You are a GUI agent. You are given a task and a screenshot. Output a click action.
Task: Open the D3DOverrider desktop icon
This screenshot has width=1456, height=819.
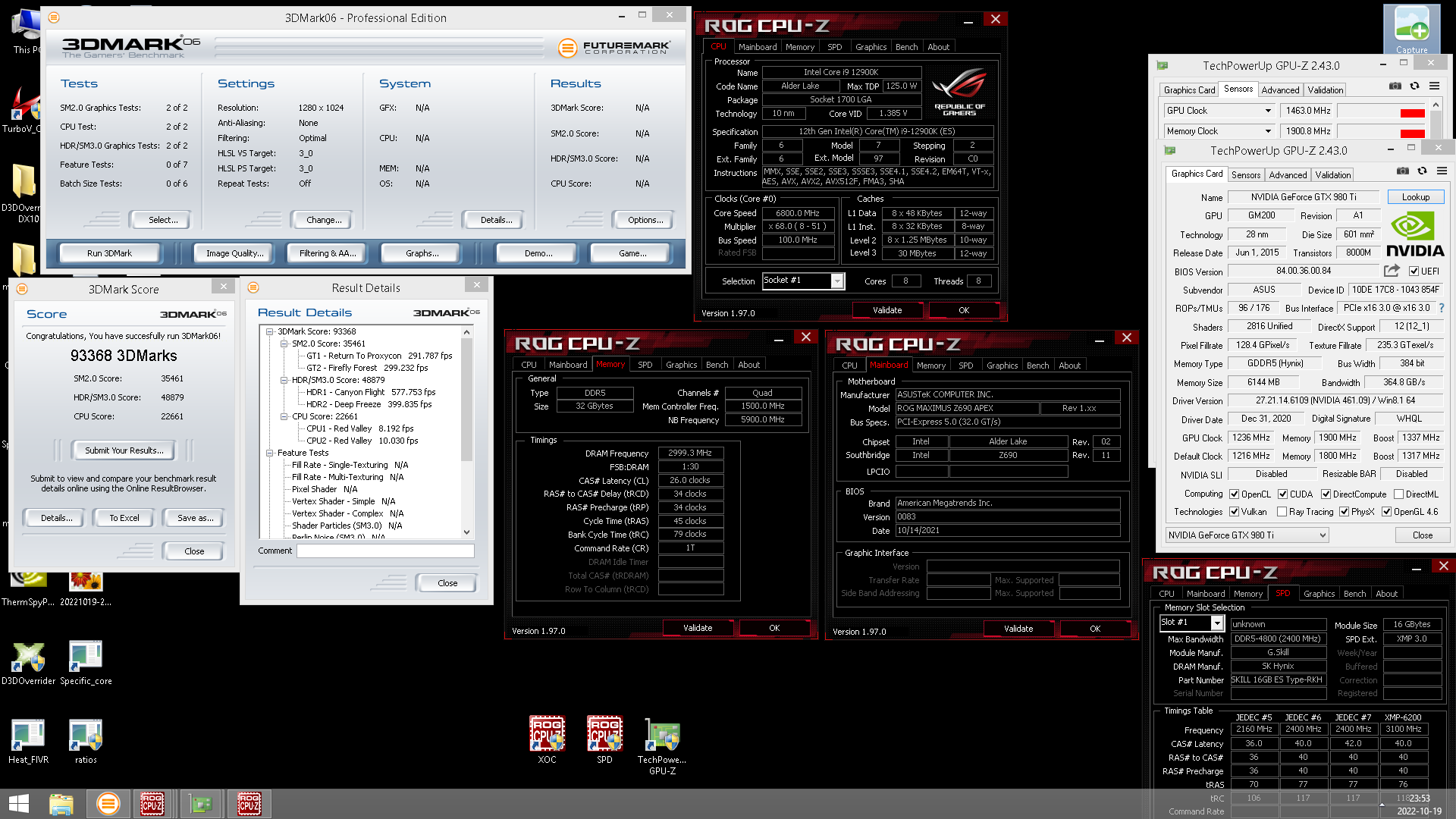pyautogui.click(x=28, y=663)
